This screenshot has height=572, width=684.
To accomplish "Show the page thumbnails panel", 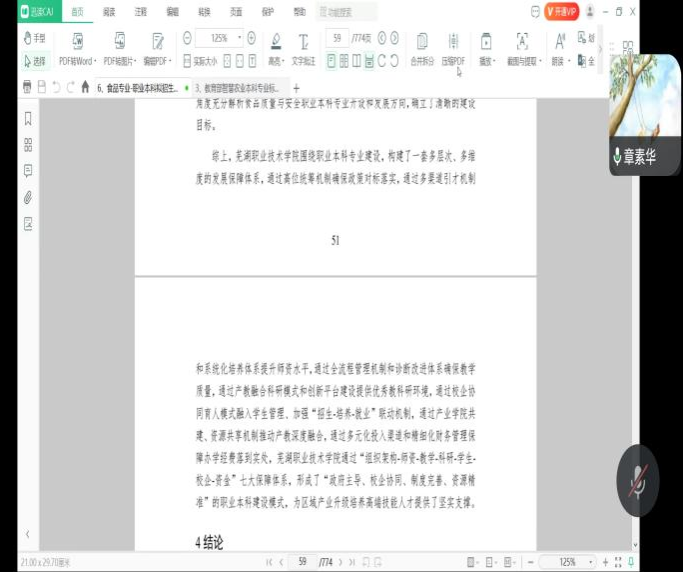I will pyautogui.click(x=28, y=144).
